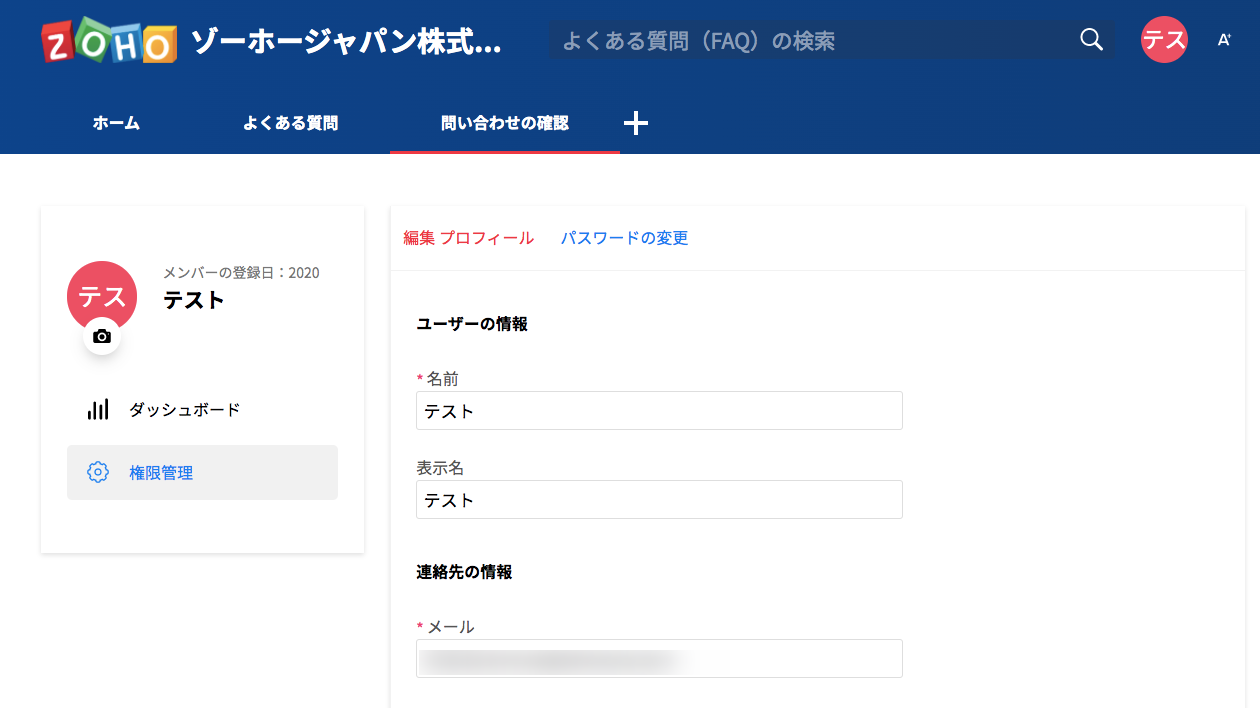Click the plus icon beside the tabs
The image size is (1260, 708).
click(x=636, y=123)
